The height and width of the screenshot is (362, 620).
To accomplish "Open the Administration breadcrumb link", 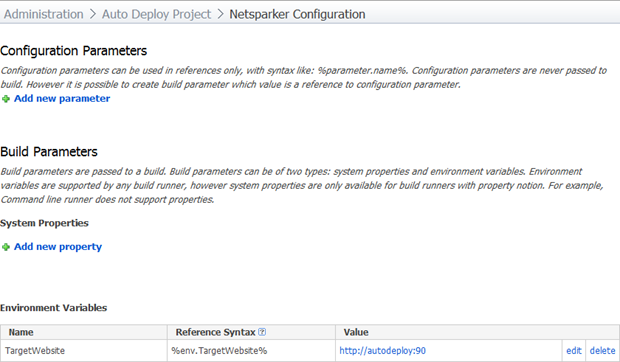I will 43,14.
